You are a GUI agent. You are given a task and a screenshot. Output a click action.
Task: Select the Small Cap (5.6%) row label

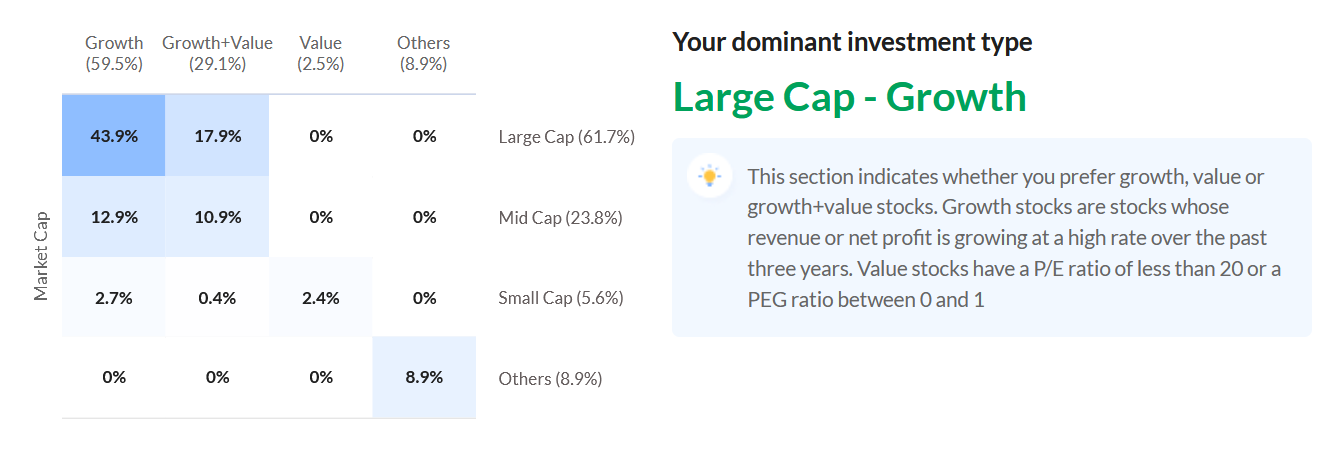click(x=561, y=298)
